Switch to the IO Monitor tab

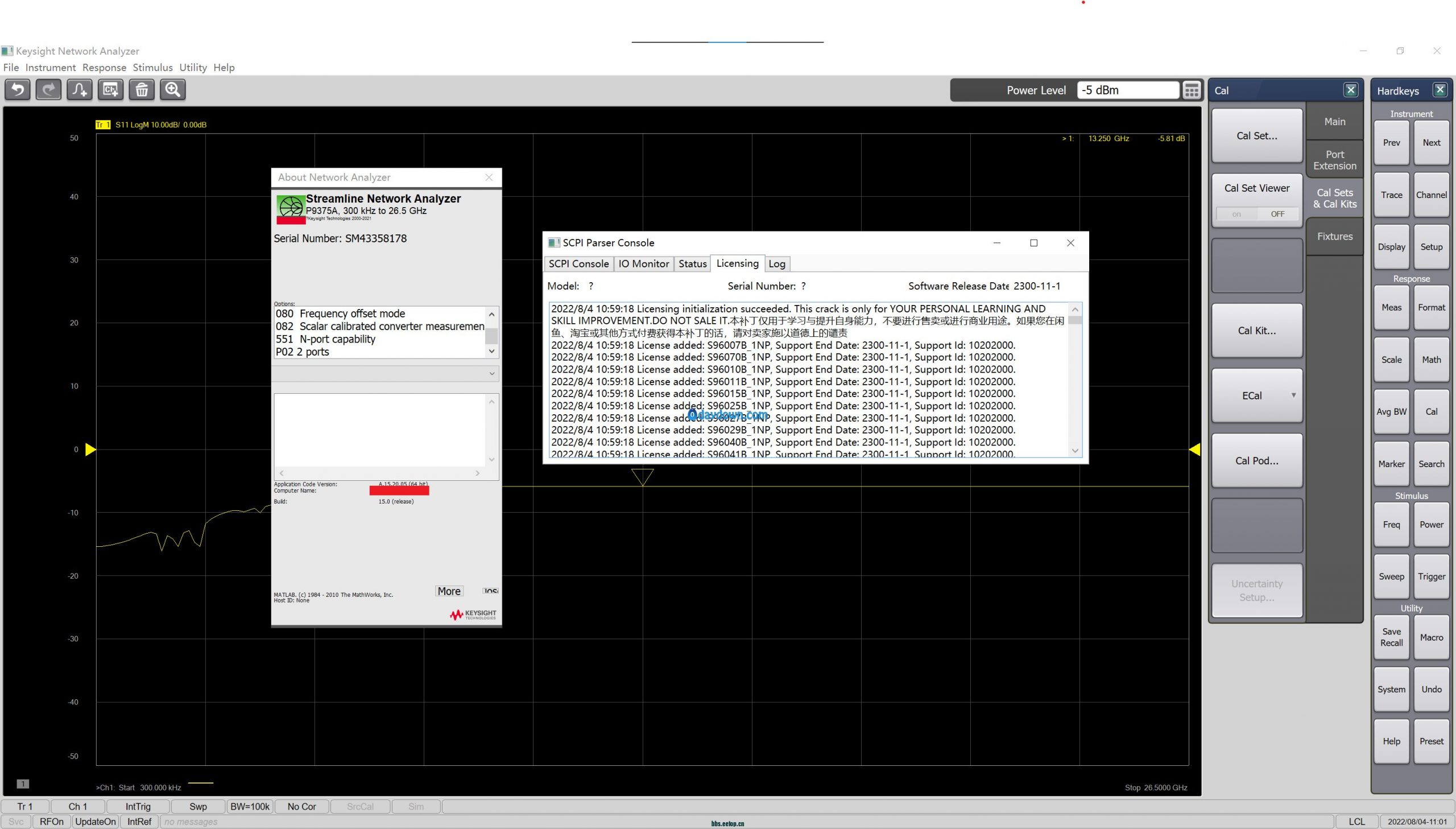coord(643,263)
